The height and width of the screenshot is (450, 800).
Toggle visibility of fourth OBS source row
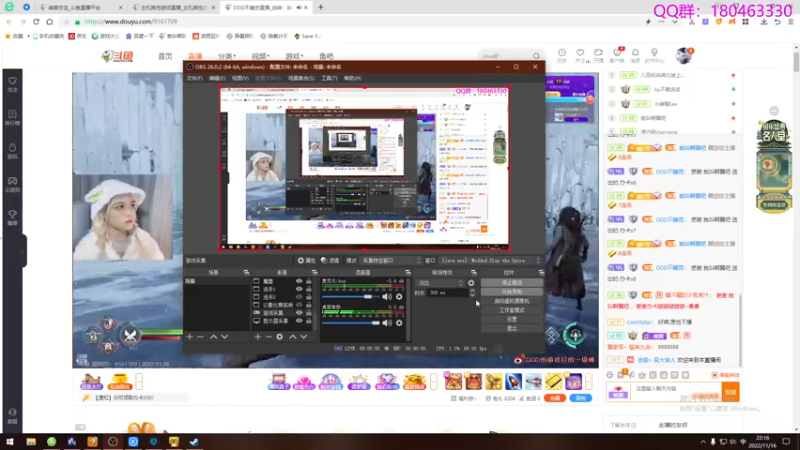(299, 305)
